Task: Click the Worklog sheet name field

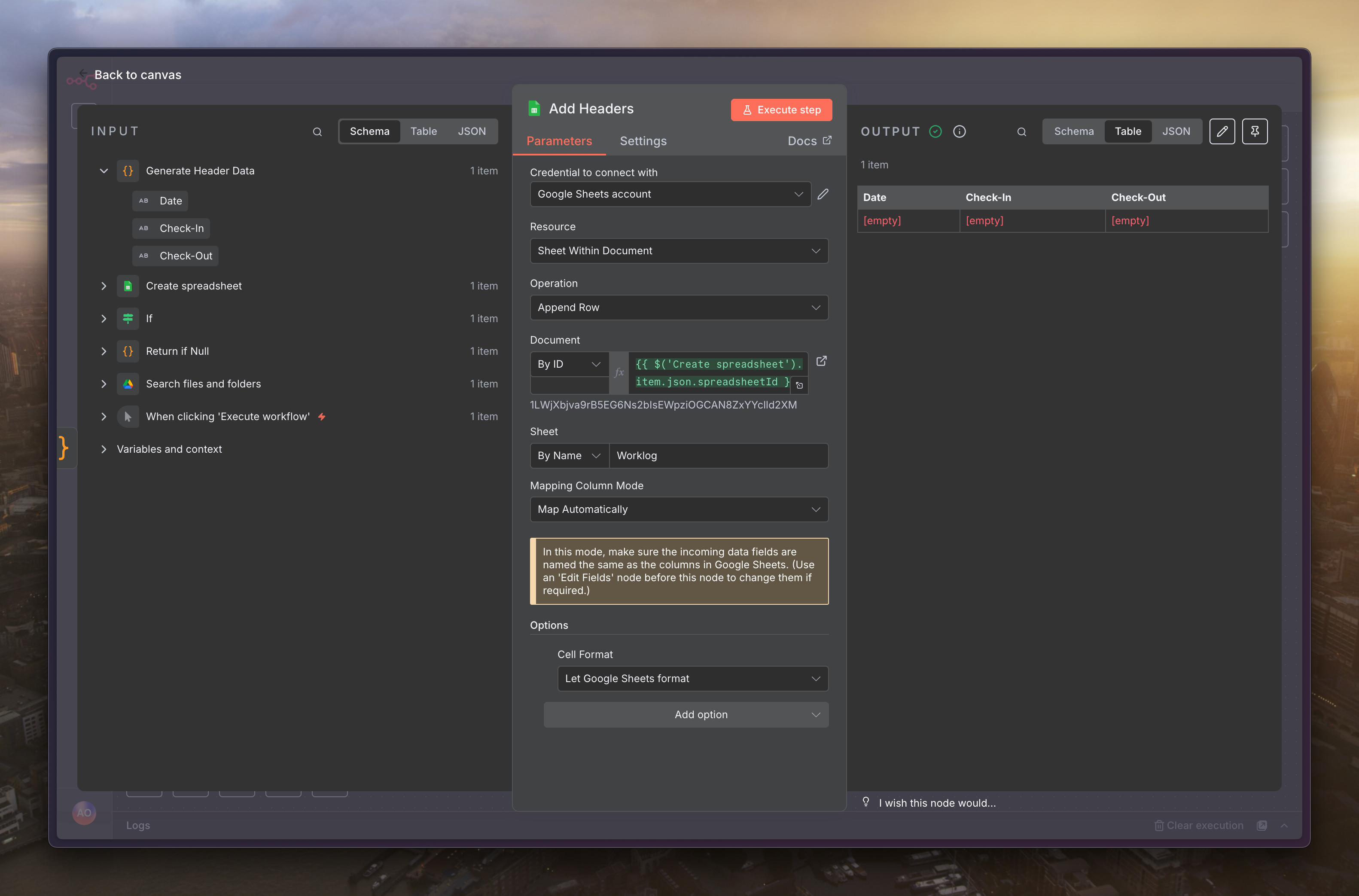Action: (x=718, y=455)
